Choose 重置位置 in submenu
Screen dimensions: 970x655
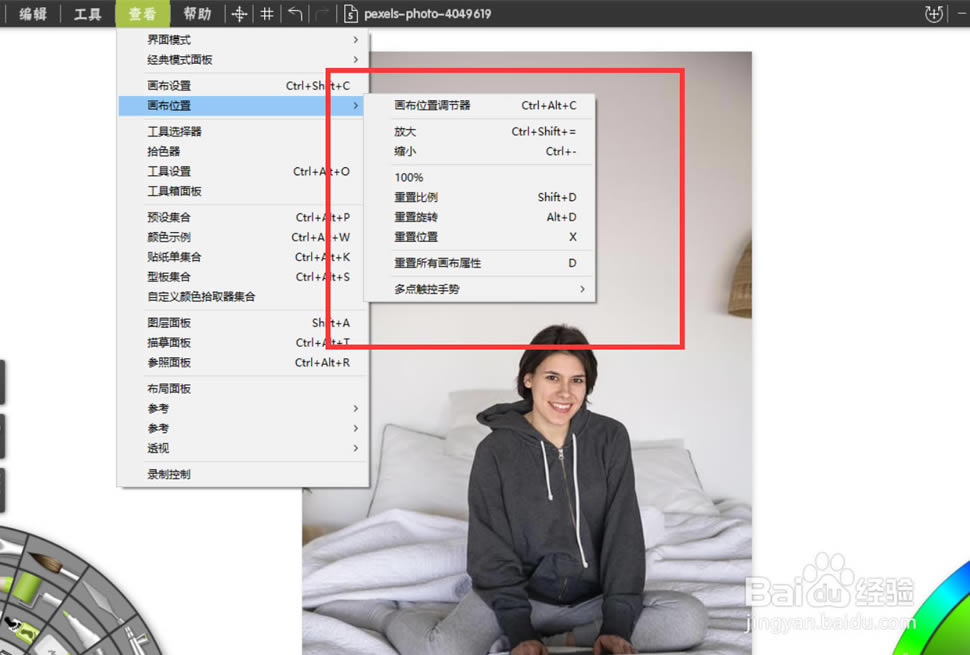coord(480,236)
